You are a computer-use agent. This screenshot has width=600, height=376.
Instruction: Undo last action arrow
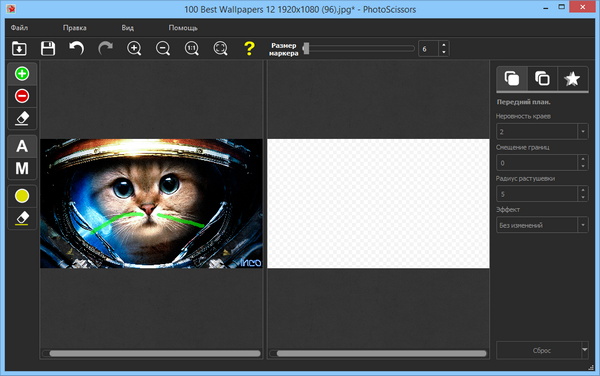click(x=77, y=49)
